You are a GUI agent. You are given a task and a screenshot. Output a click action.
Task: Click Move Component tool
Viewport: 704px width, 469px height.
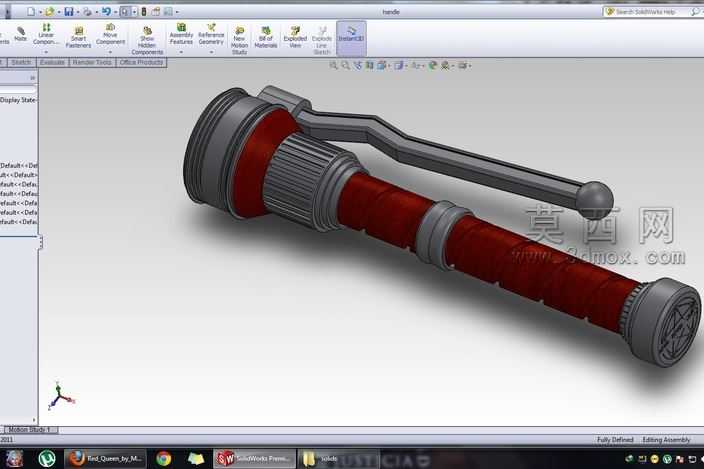pos(110,34)
